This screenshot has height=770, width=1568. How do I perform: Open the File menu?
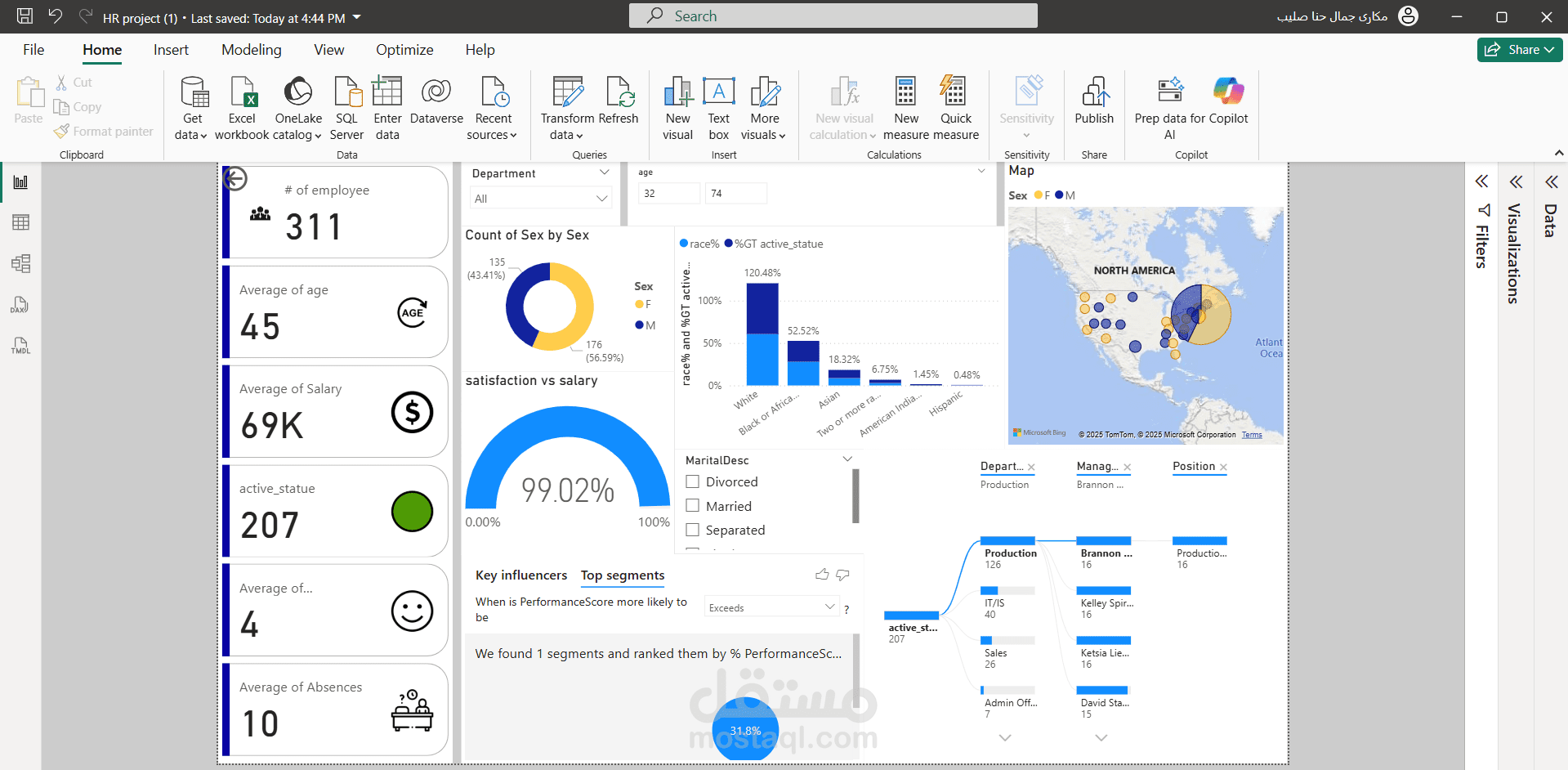(x=34, y=50)
